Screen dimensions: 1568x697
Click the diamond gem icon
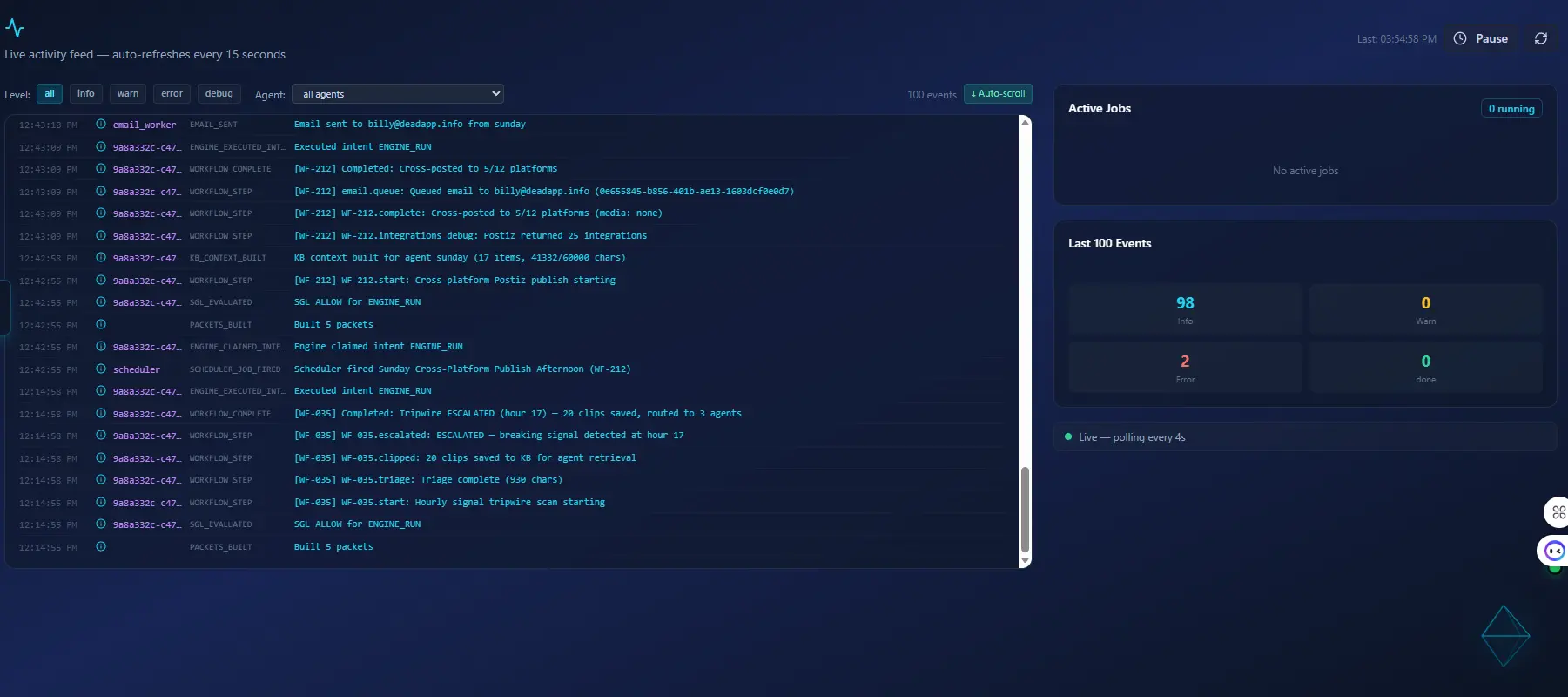(1505, 636)
